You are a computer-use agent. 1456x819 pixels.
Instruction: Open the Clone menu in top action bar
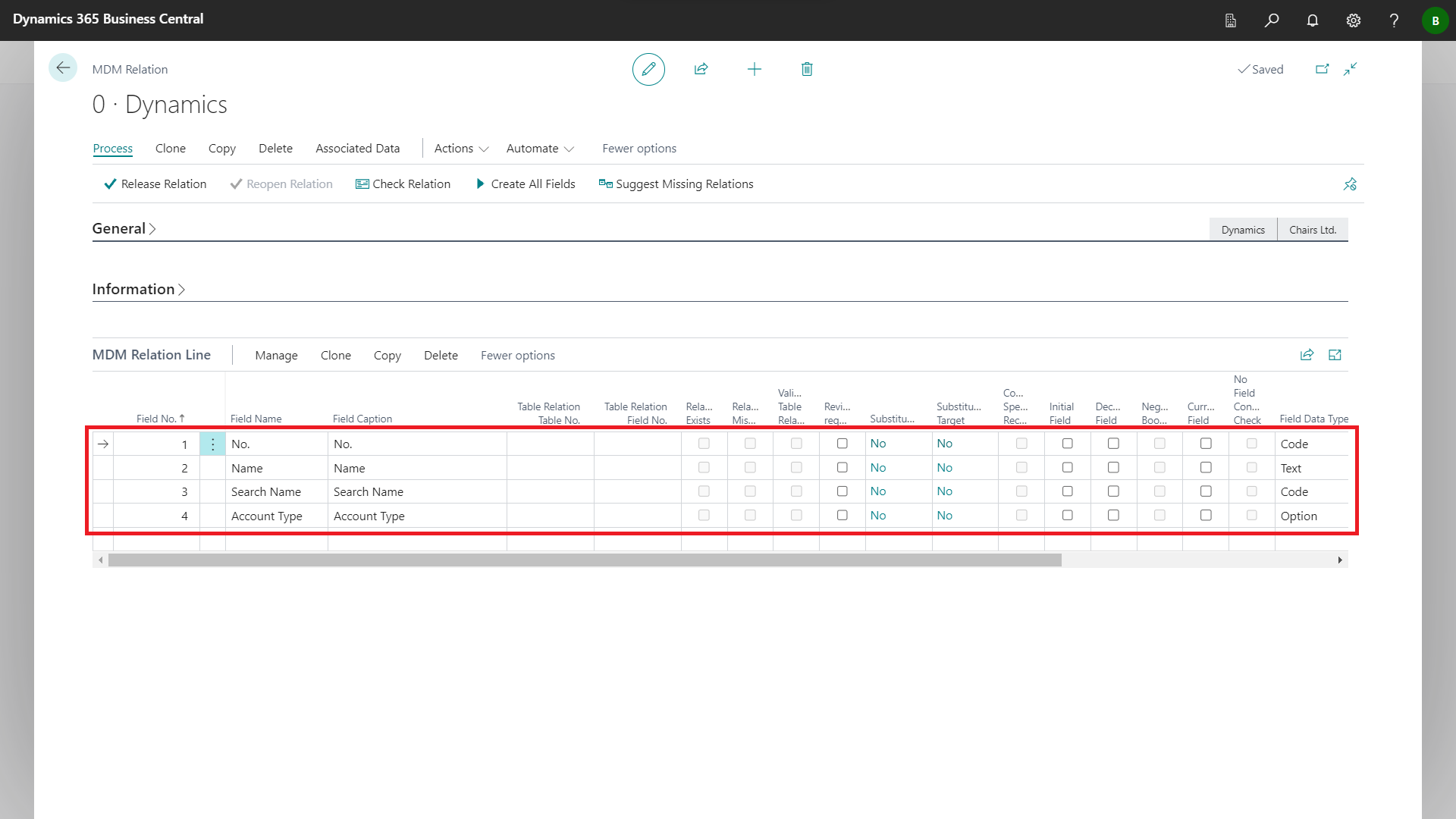171,149
